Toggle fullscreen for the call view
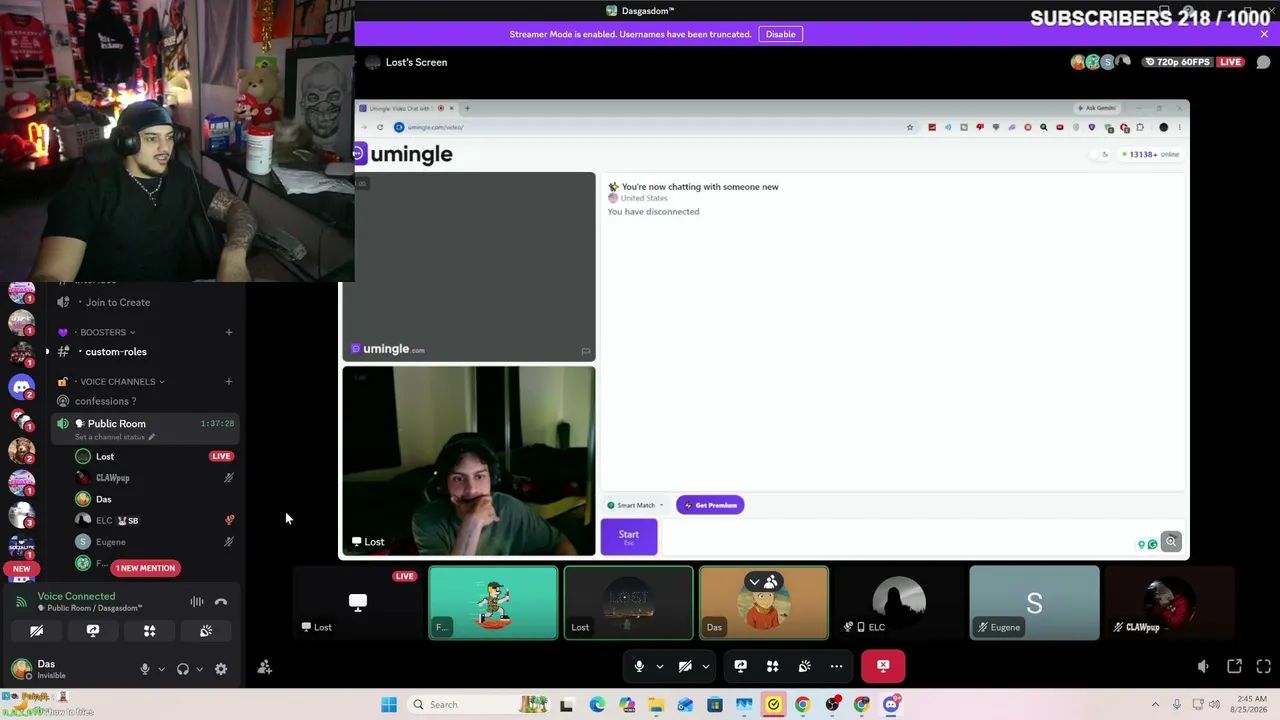 coord(1263,667)
